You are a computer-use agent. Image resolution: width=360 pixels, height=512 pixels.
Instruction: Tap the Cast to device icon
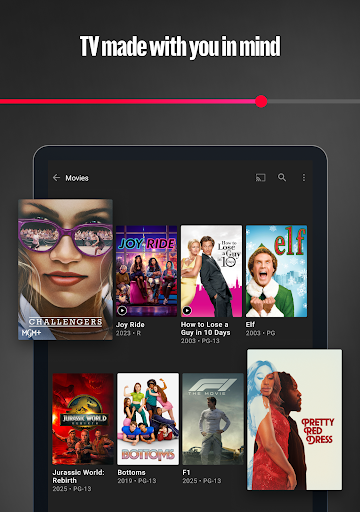[x=260, y=177]
